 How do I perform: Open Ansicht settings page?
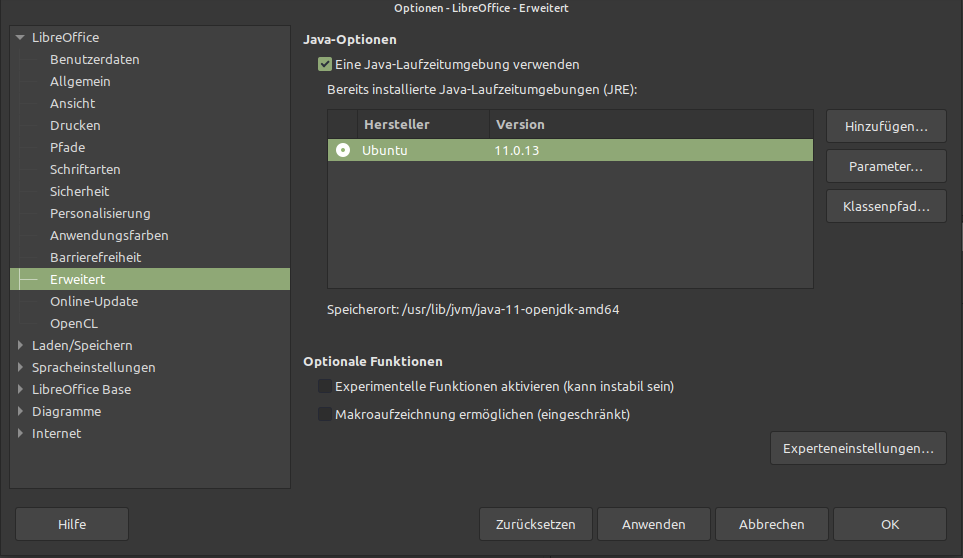(72, 104)
